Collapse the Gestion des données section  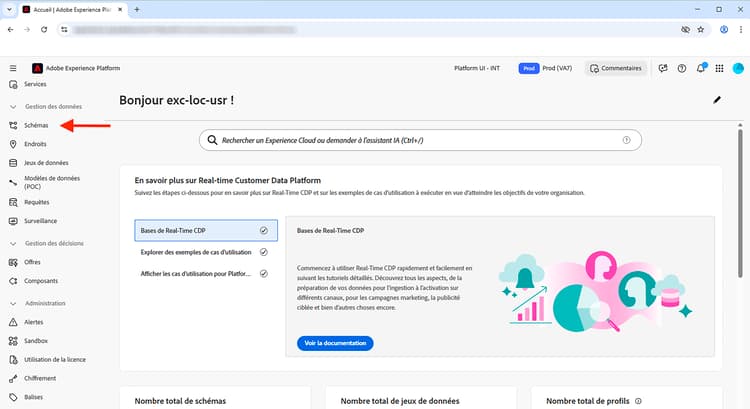[13, 107]
